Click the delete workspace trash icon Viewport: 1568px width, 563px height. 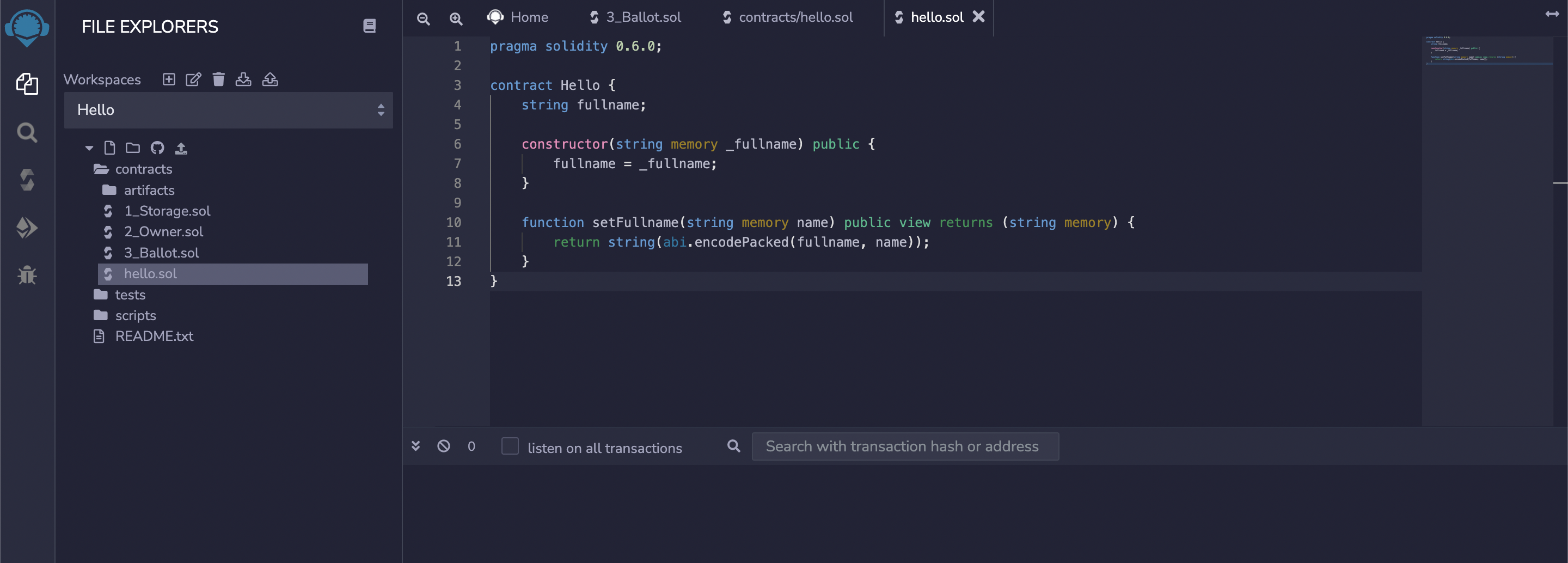[218, 79]
